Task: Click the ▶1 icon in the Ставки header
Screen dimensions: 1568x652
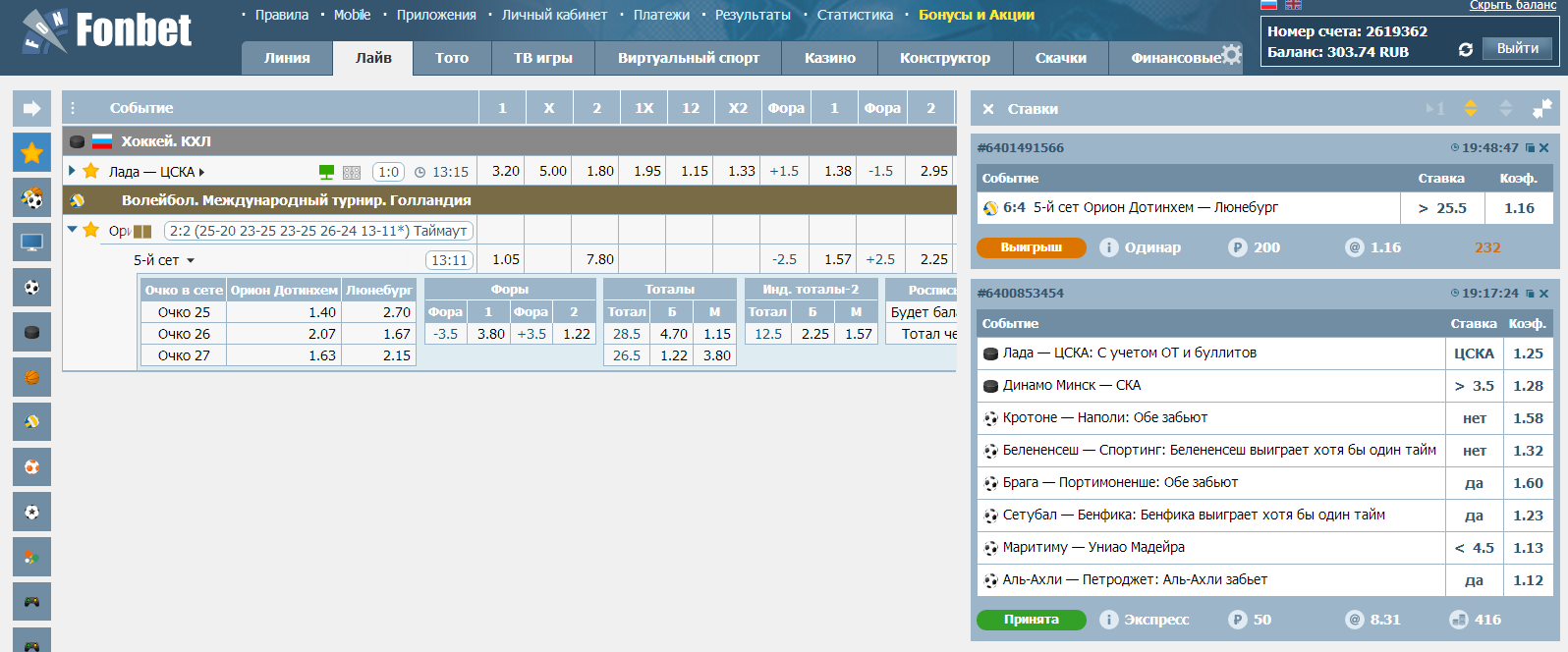Action: click(1435, 109)
